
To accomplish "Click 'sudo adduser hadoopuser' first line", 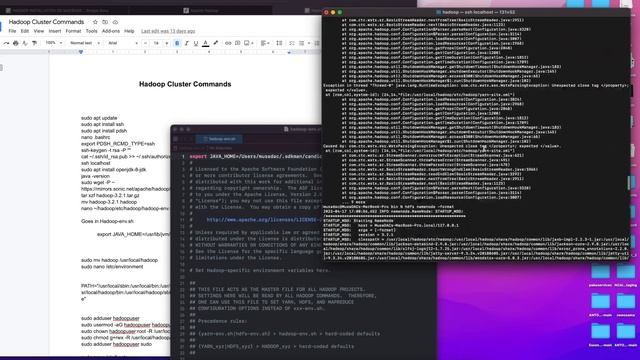I will (x=110, y=318).
